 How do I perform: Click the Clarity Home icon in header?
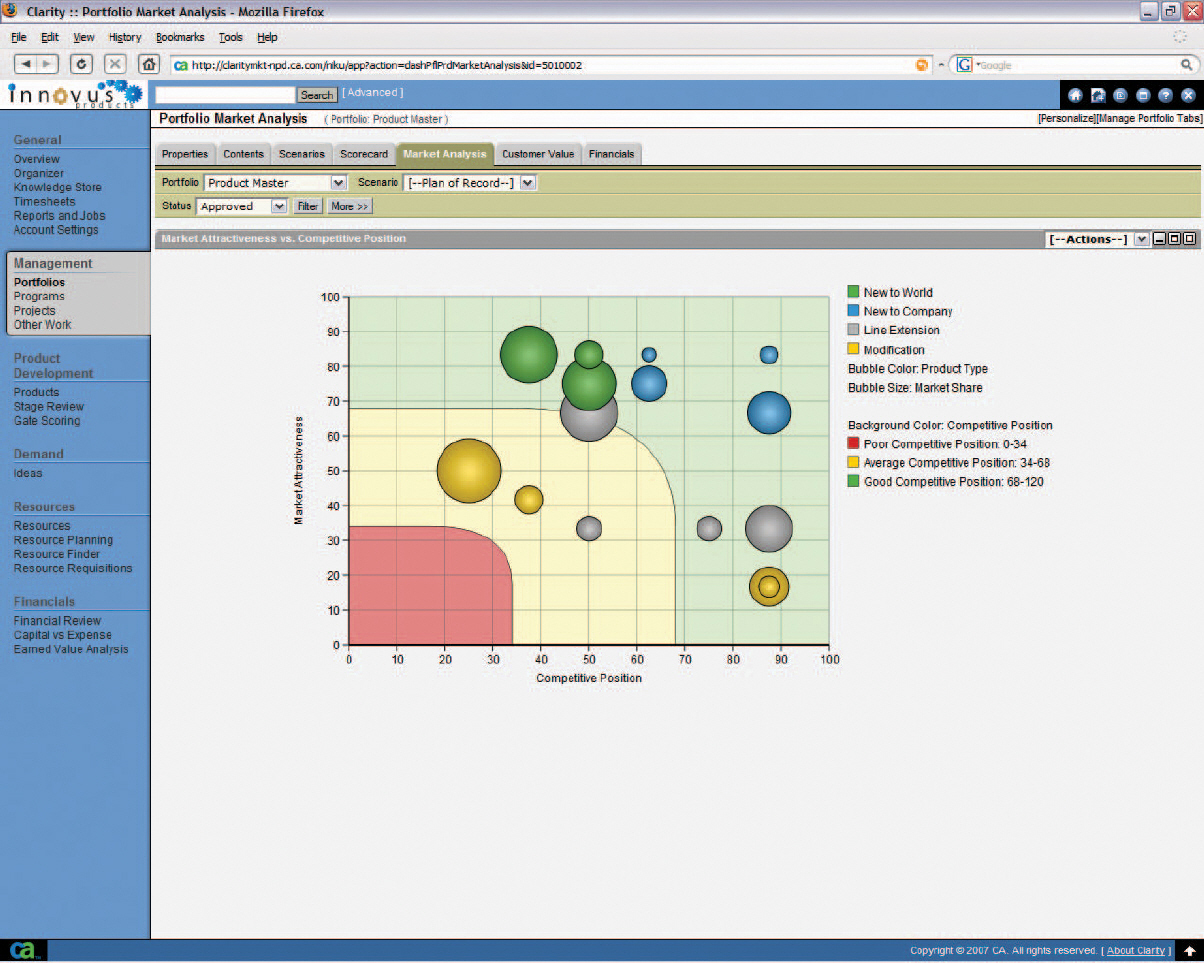pos(1076,95)
